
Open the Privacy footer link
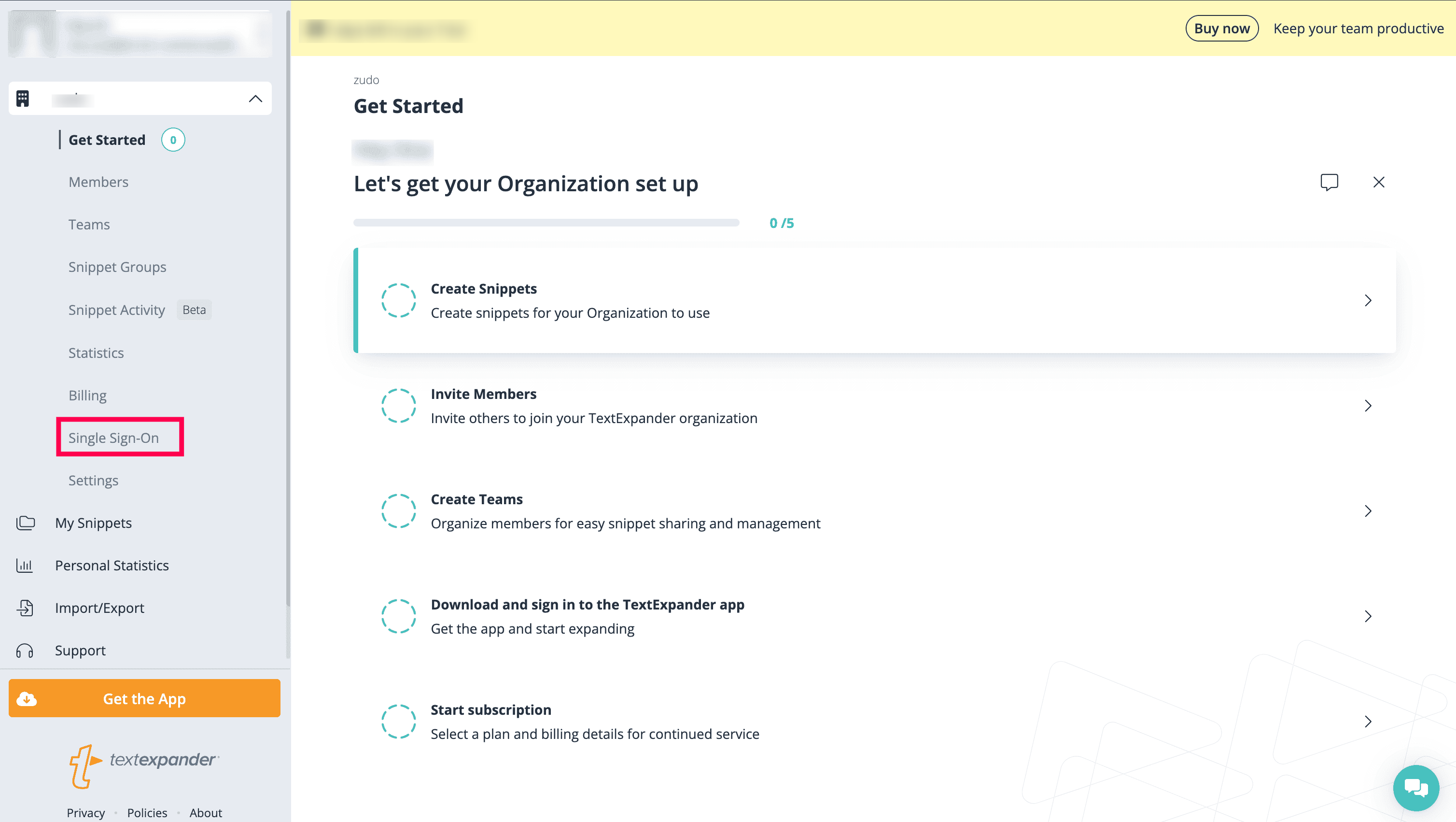point(85,812)
